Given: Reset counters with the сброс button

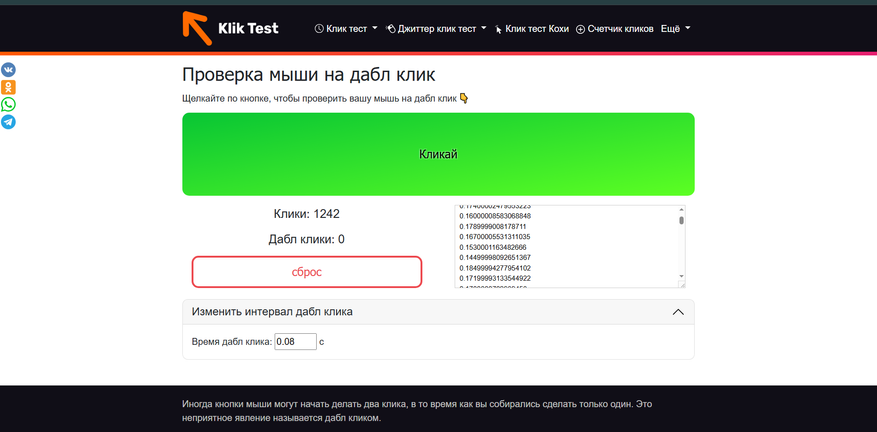Looking at the screenshot, I should [307, 272].
